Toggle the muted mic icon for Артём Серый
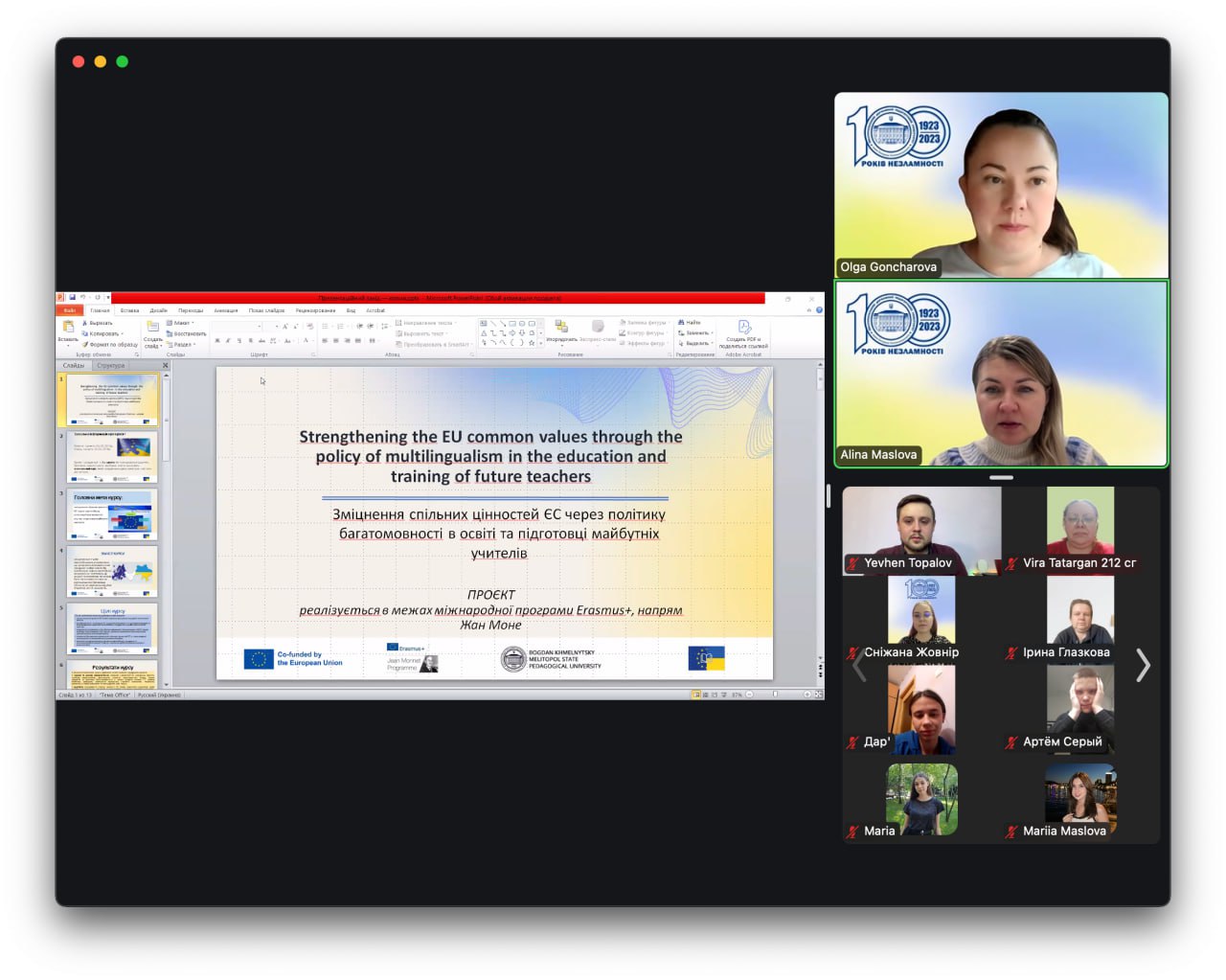This screenshot has width=1226, height=980. click(x=1010, y=742)
